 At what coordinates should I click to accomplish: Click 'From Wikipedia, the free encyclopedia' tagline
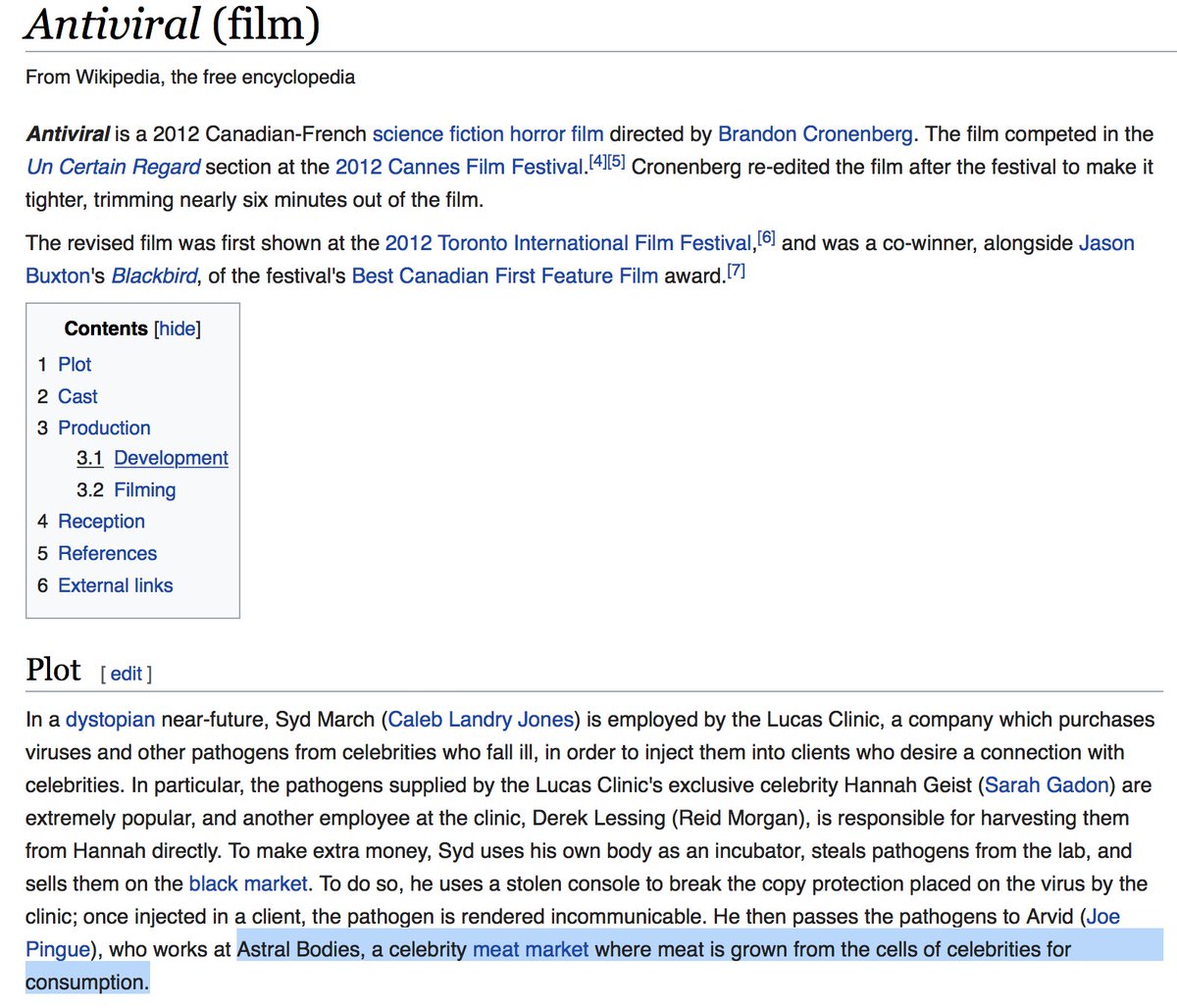tap(190, 76)
